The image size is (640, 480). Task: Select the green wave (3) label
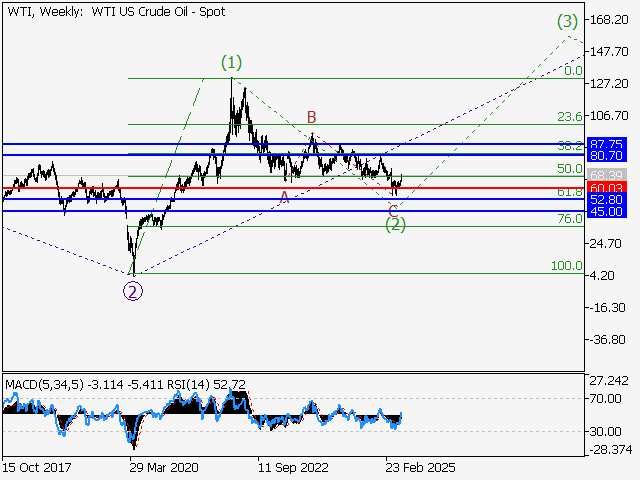(x=567, y=20)
